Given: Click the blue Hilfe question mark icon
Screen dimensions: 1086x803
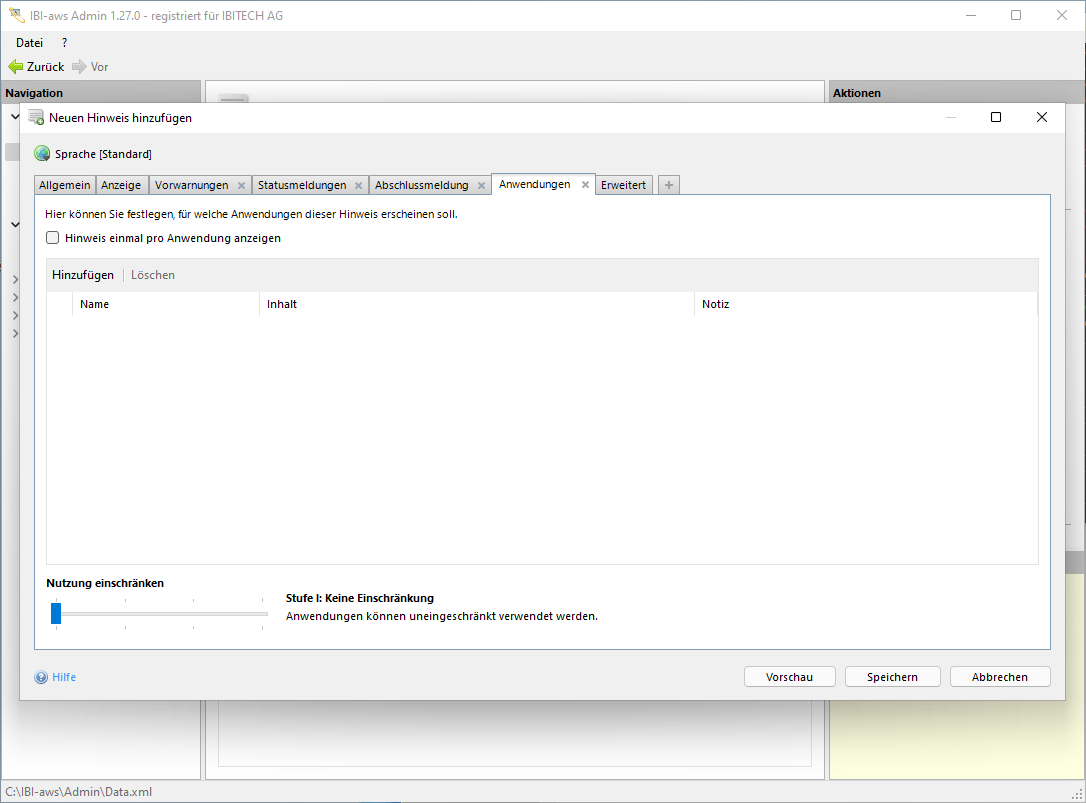Looking at the screenshot, I should (x=41, y=677).
